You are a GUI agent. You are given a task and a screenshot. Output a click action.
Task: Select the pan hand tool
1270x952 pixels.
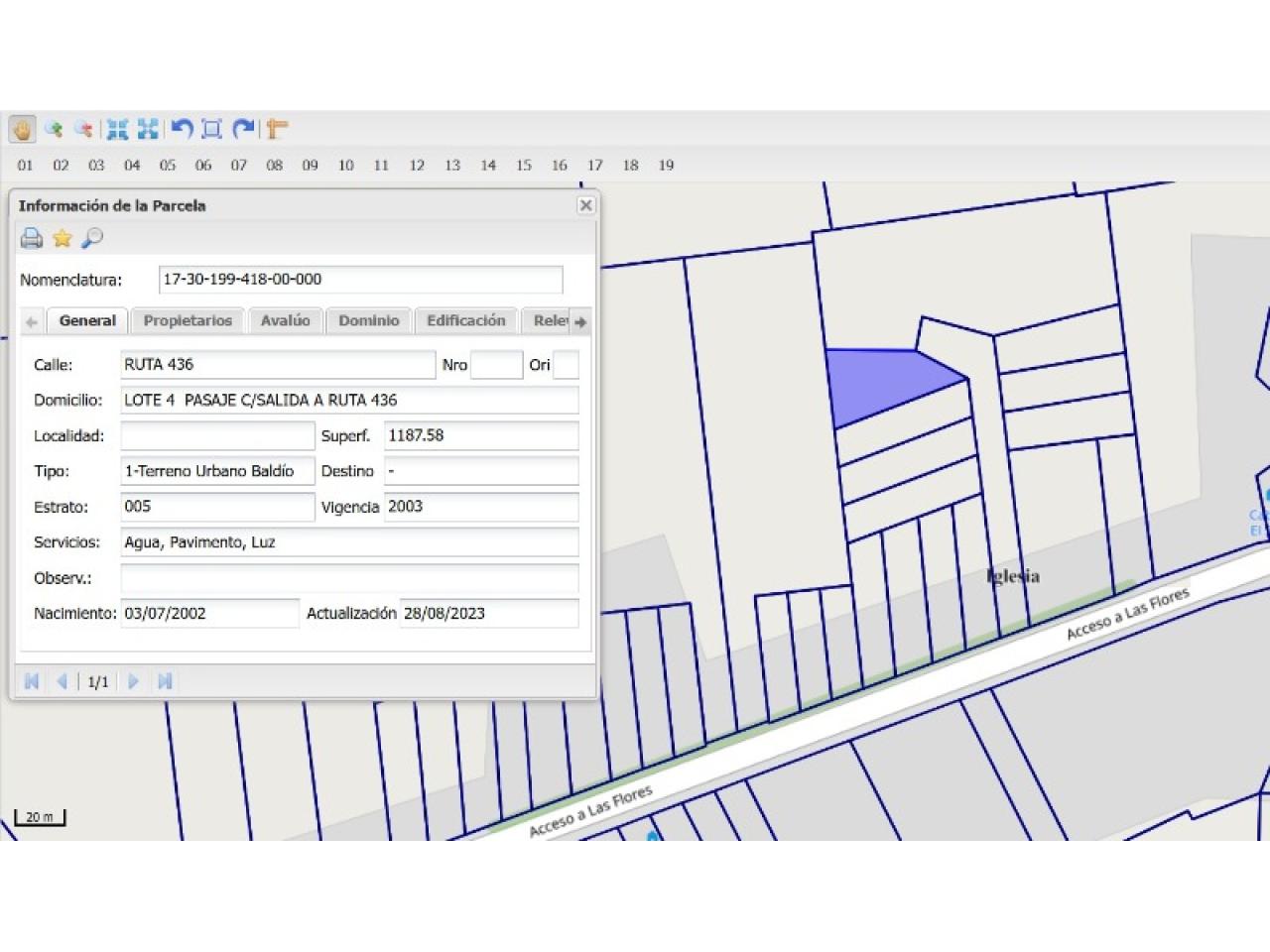[x=22, y=129]
